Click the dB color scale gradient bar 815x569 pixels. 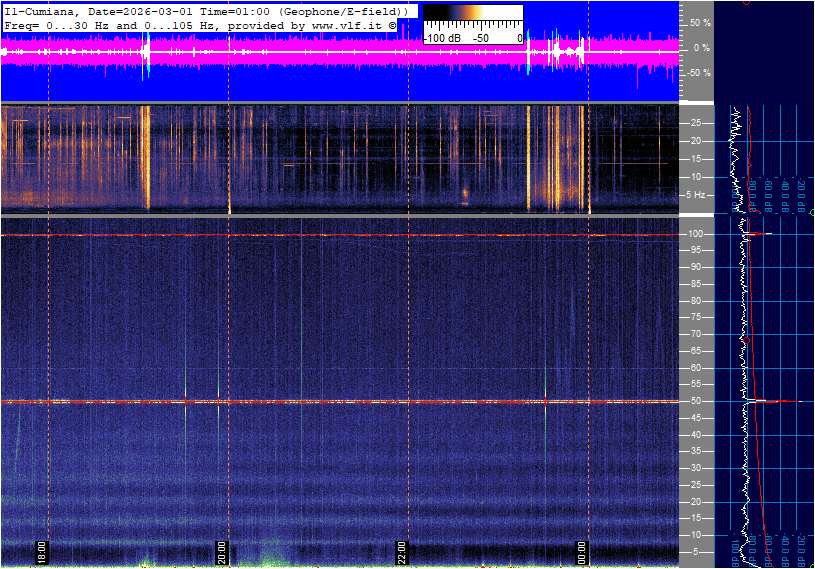click(x=472, y=19)
